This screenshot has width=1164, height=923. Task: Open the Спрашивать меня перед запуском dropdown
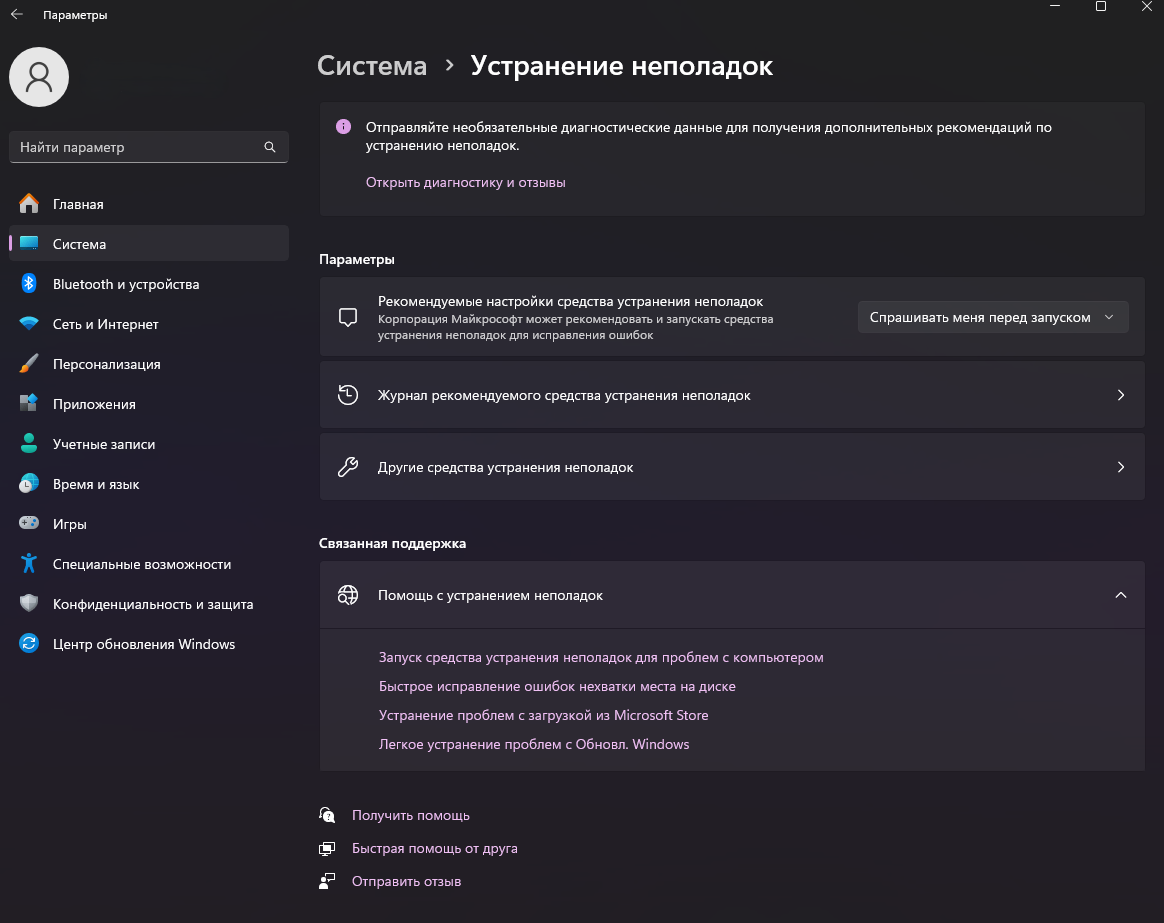coord(992,317)
